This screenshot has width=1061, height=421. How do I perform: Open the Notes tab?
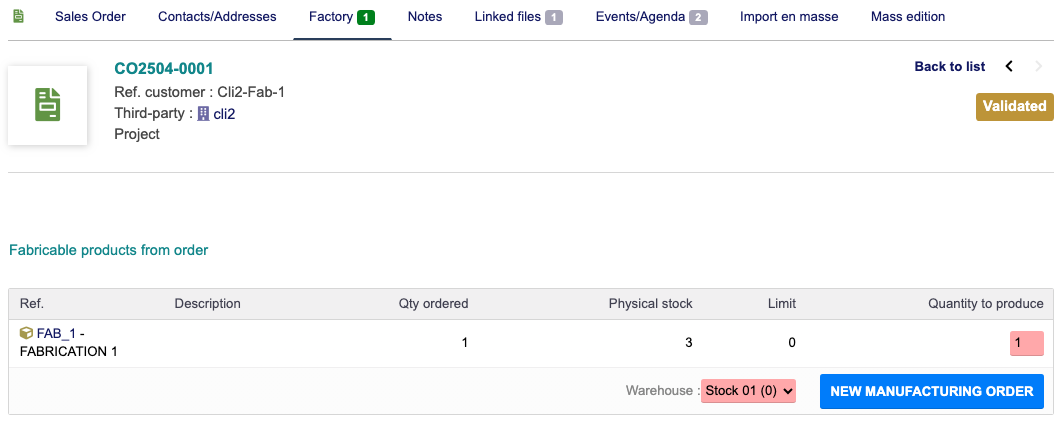pos(425,16)
